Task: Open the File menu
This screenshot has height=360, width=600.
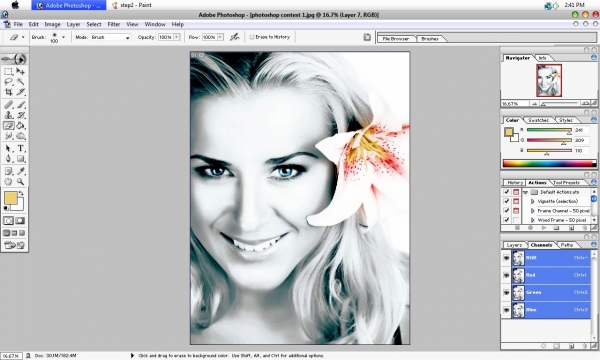Action: tap(18, 24)
